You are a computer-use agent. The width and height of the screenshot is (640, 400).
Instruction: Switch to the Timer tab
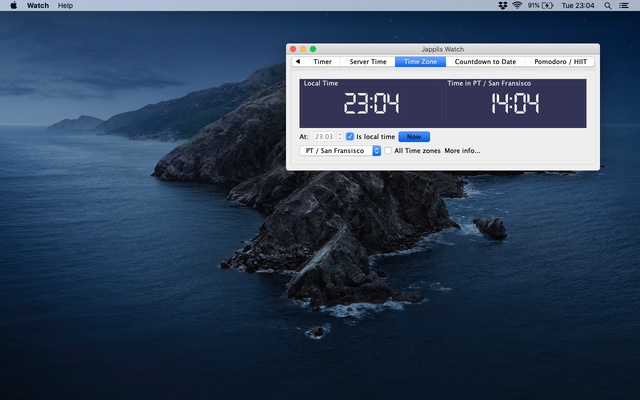point(322,62)
